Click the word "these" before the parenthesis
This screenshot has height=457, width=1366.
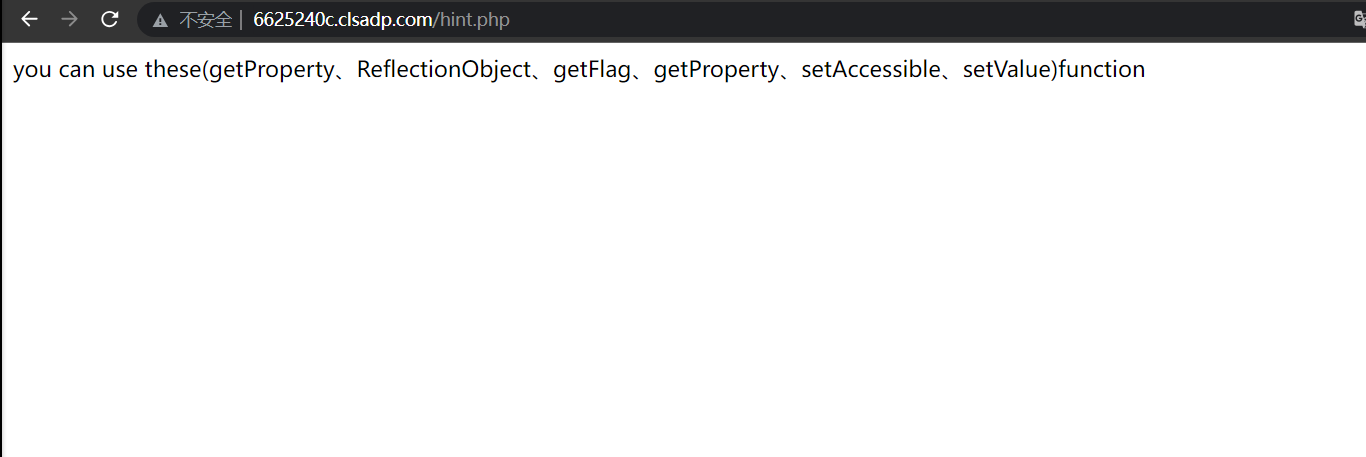[x=172, y=70]
